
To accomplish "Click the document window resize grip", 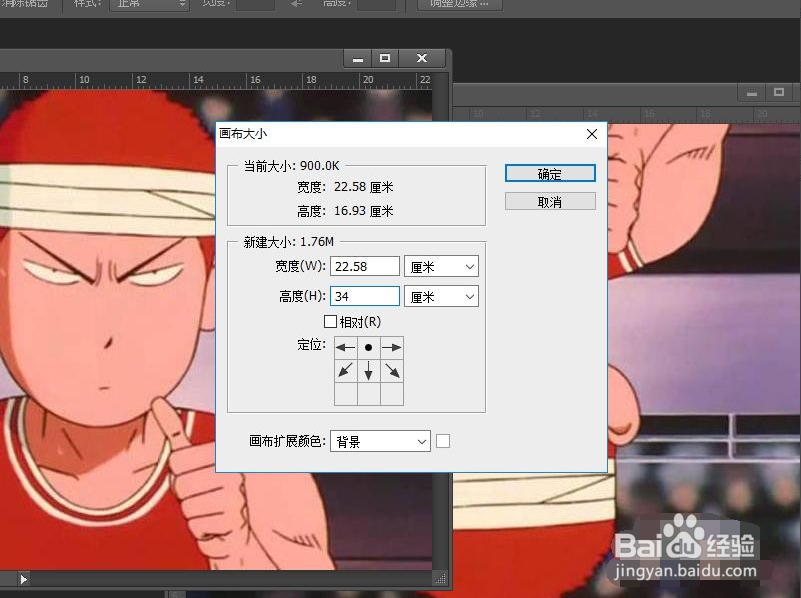I will point(440,579).
